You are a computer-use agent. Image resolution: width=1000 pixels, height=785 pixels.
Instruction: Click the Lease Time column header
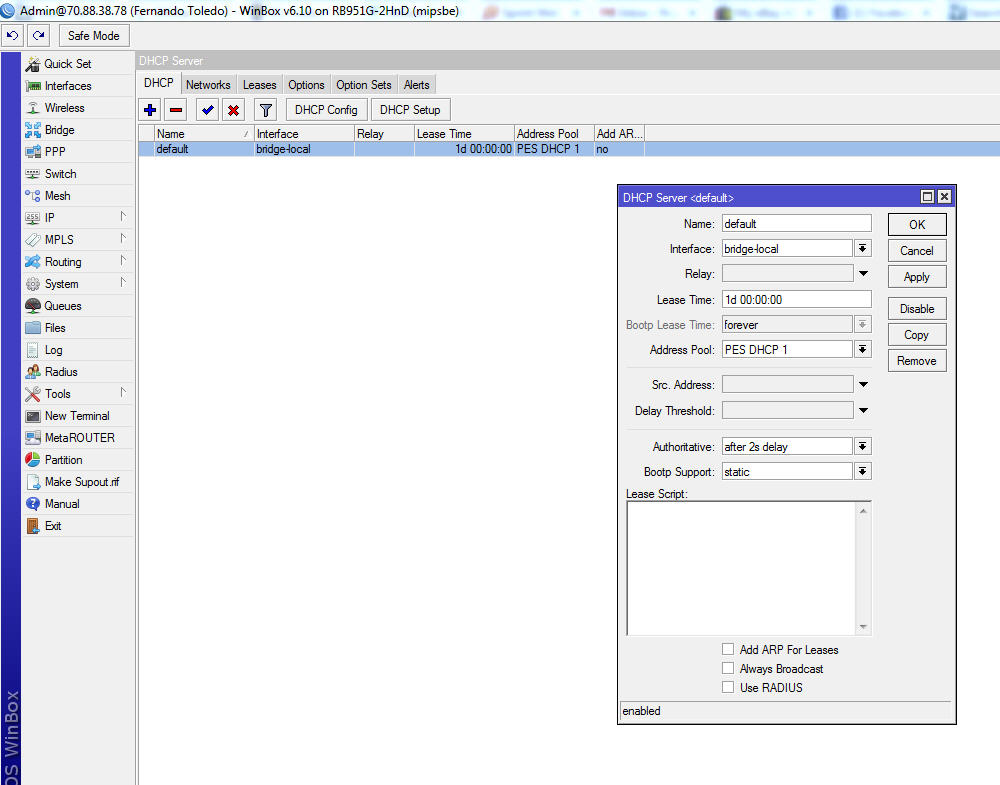pos(464,134)
